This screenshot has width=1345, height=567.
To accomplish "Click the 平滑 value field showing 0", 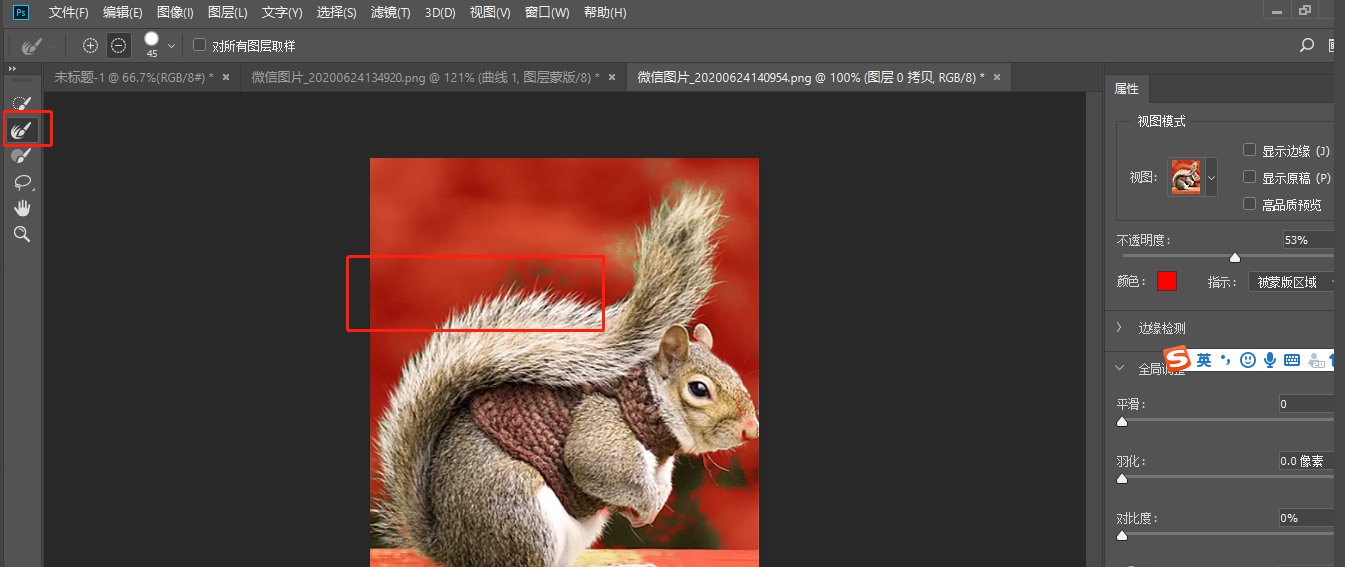I will pos(1306,404).
